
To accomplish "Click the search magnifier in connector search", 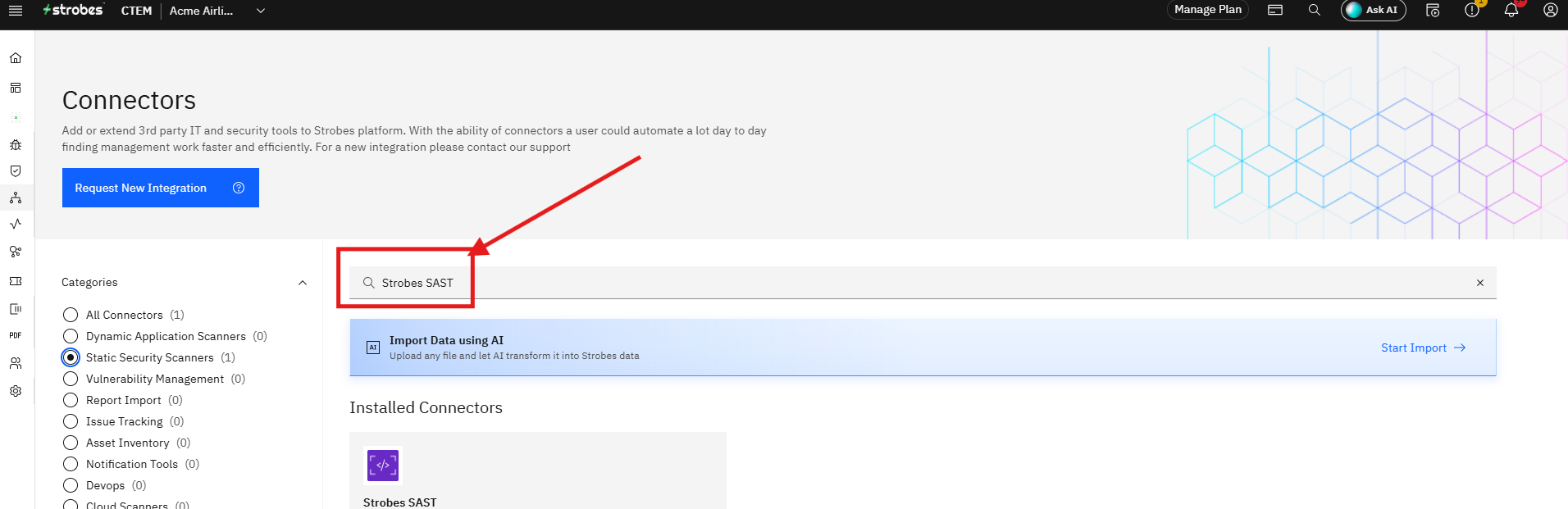I will click(369, 283).
